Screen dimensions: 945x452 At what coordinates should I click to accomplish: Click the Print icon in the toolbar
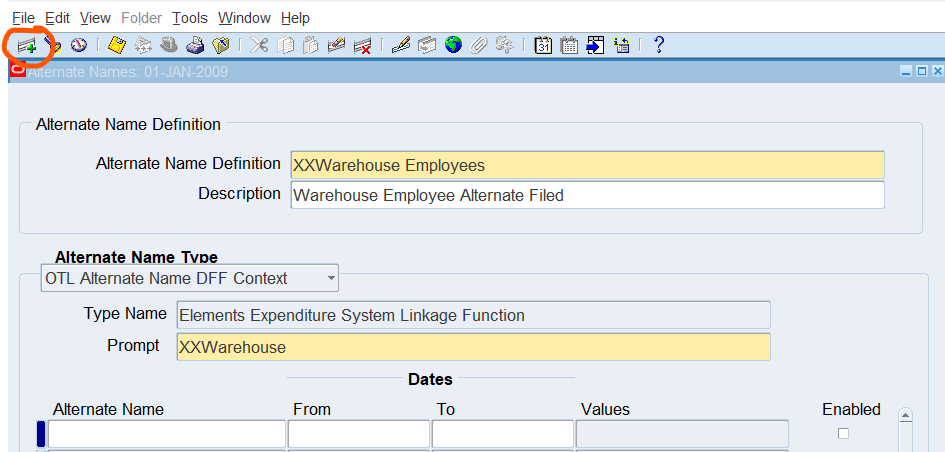click(196, 45)
